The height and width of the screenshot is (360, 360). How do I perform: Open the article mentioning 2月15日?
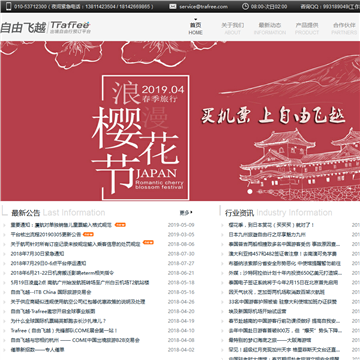pos(283,283)
